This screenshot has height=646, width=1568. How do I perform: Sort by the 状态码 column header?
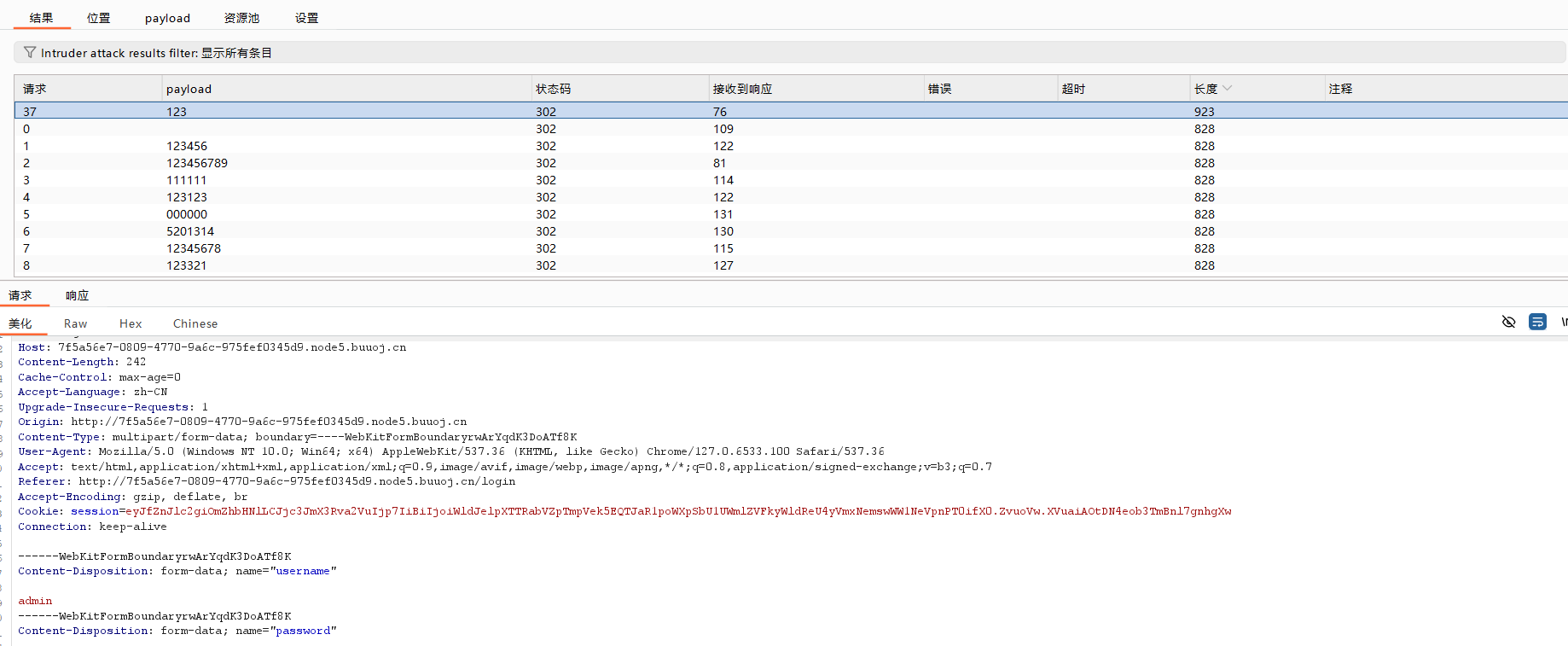pos(619,89)
